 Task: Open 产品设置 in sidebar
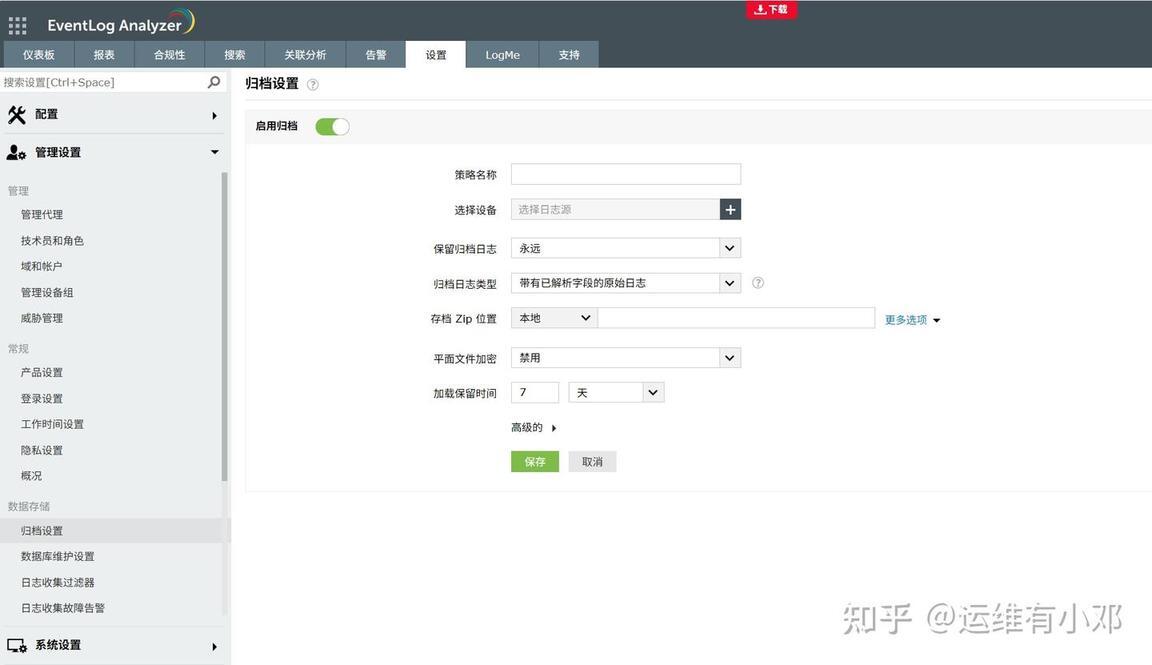(42, 373)
